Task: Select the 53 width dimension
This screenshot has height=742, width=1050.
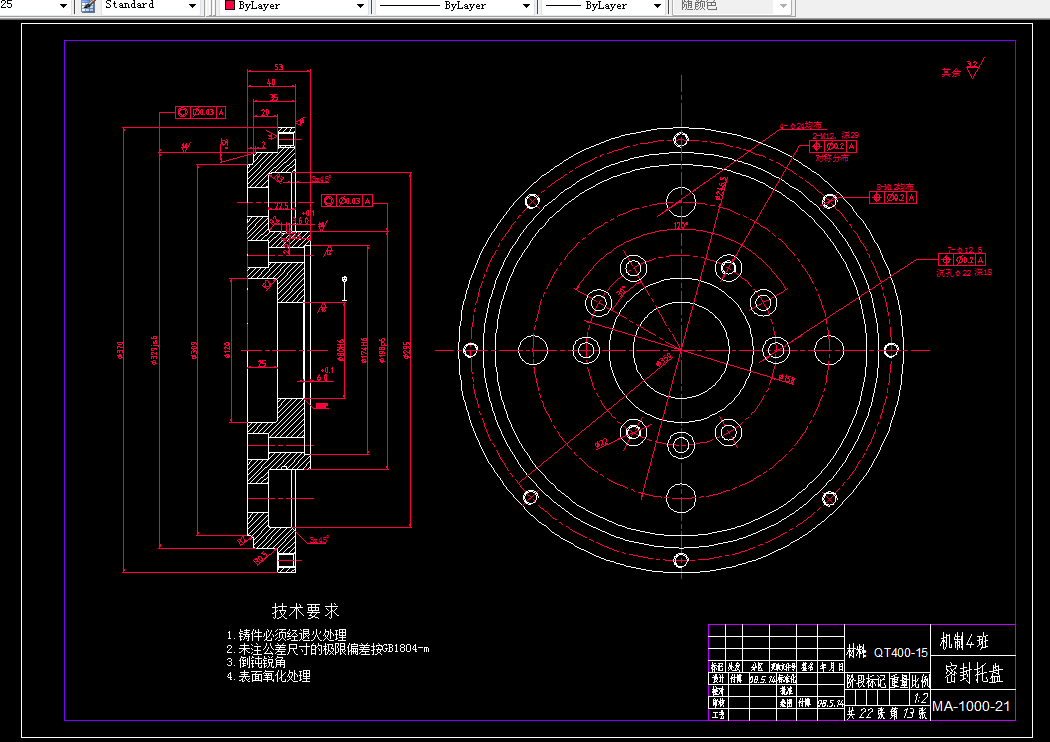Action: point(279,67)
